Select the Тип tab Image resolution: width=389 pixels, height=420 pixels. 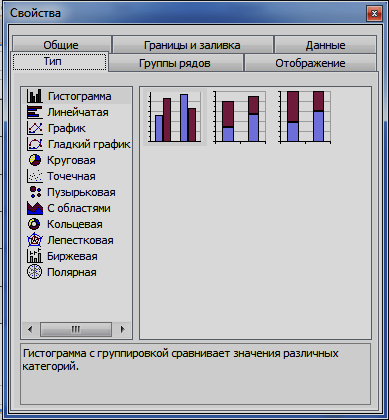pos(59,62)
